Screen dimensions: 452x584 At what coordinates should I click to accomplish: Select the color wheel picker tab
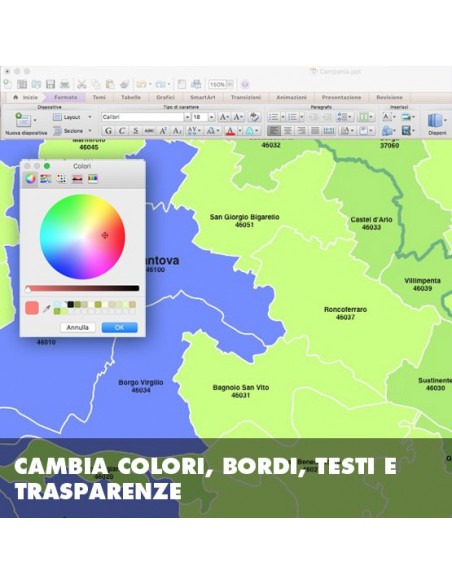tap(31, 179)
